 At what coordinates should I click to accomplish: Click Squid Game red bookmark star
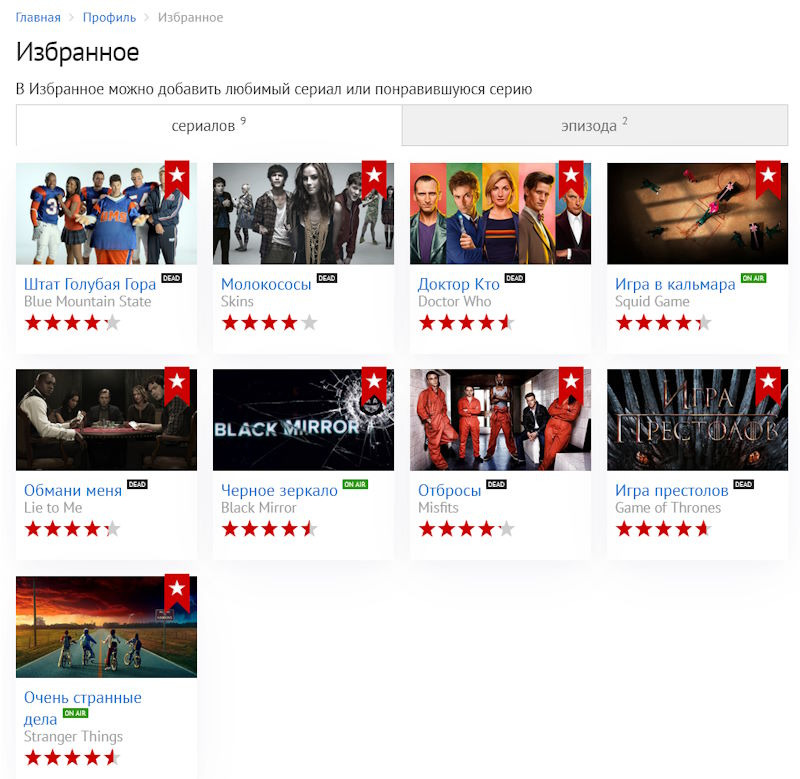pyautogui.click(x=768, y=179)
